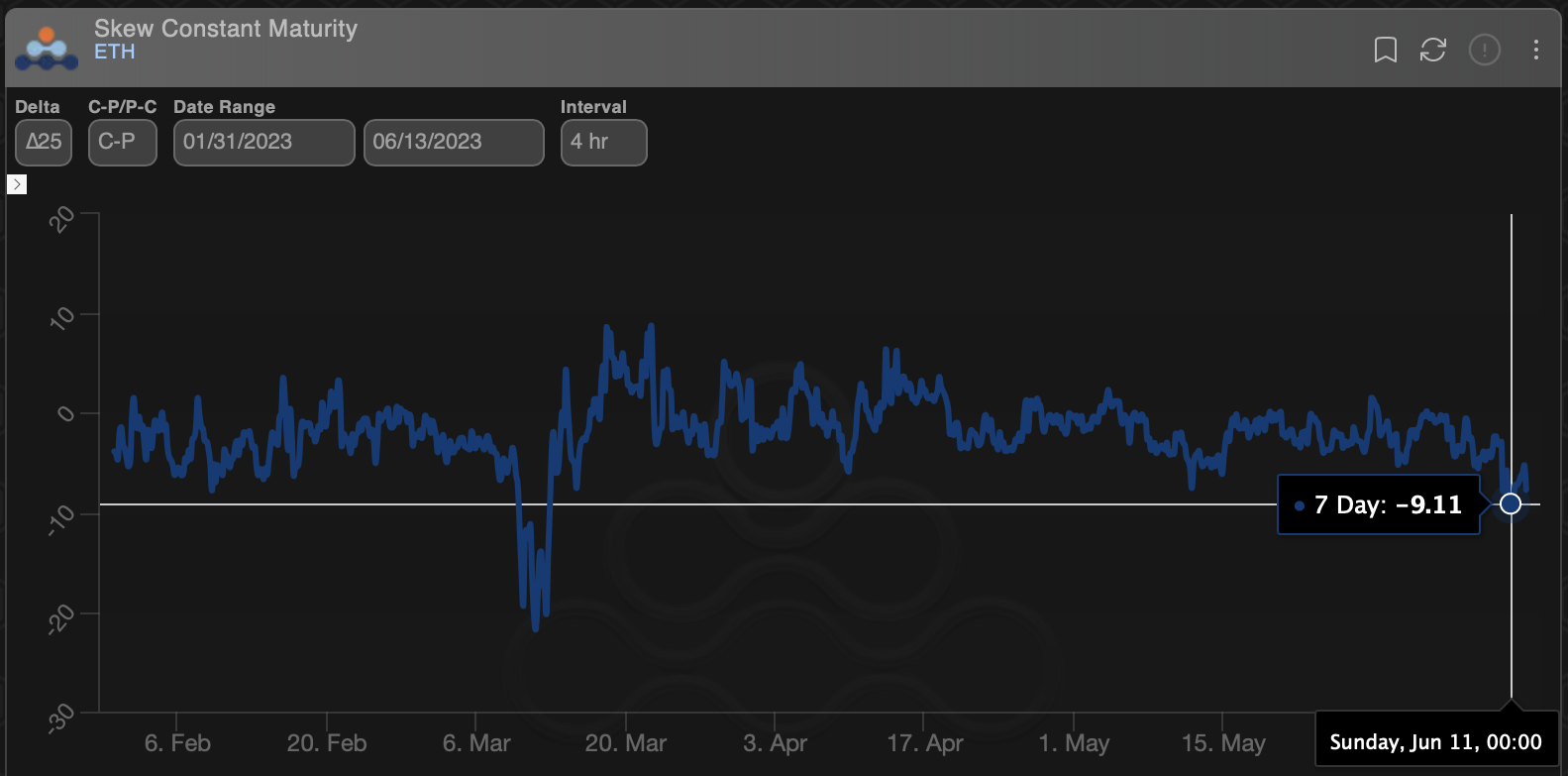Click the colored dots logo icon
Screen dimensions: 1568x776
pos(47,49)
